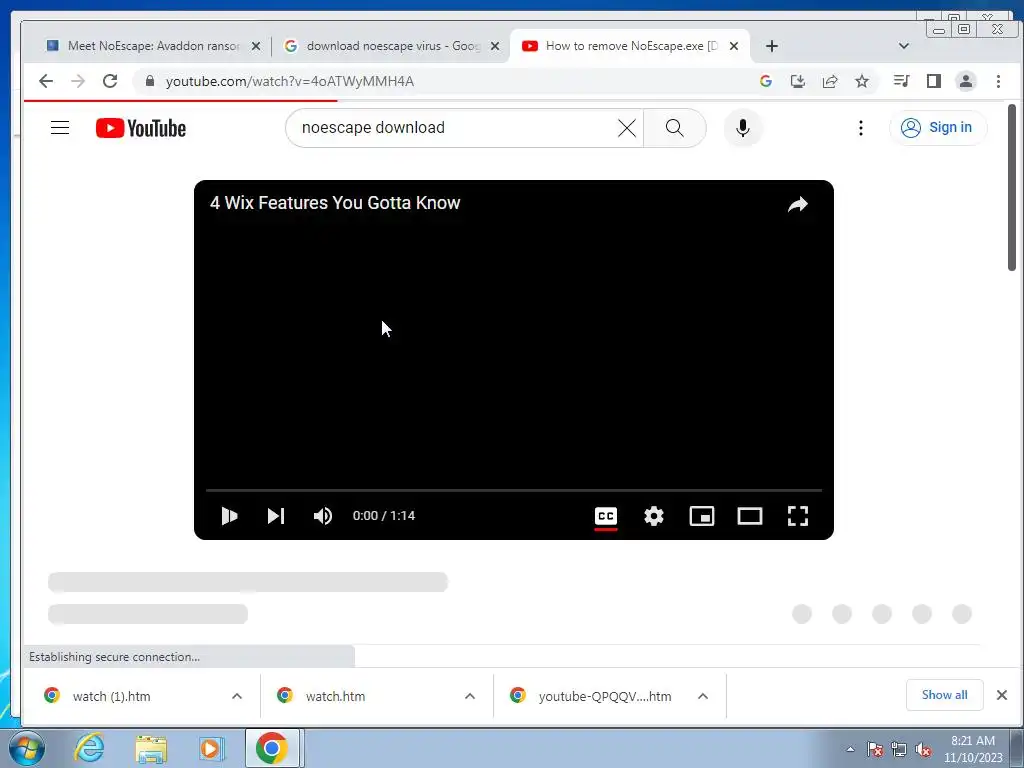Clear the YouTube search query
The width and height of the screenshot is (1024, 768).
point(627,128)
